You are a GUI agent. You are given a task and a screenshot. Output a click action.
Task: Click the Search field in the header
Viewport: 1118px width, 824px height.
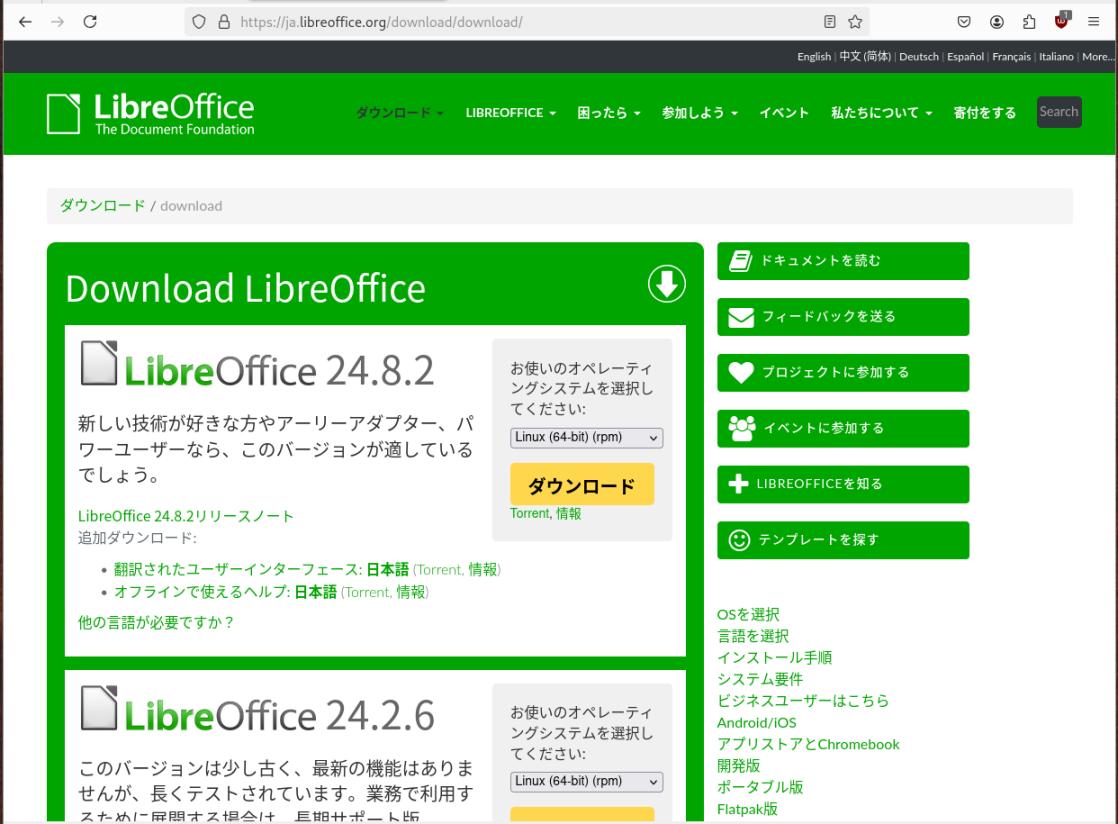tap(1059, 112)
